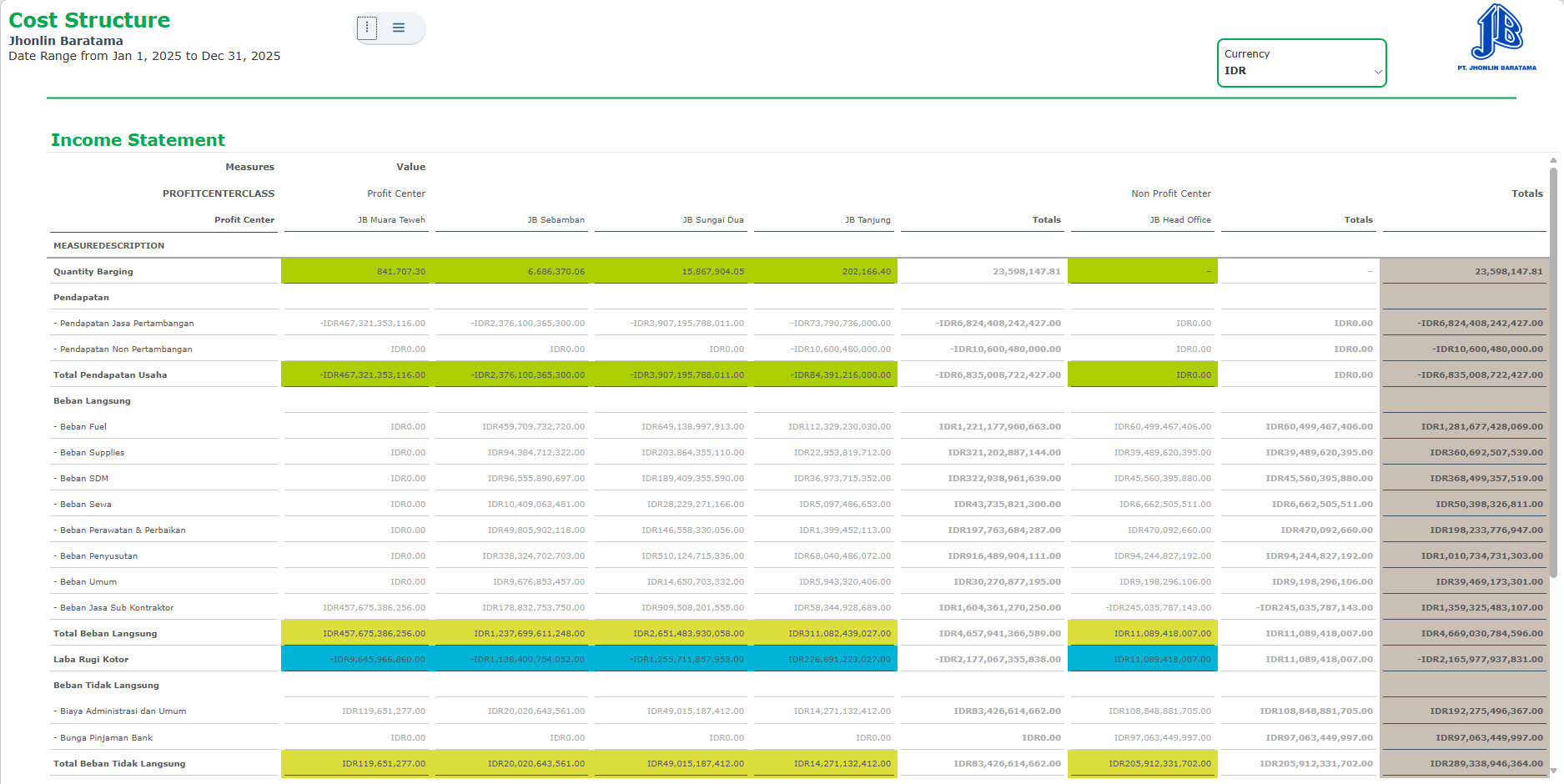Open the Currency IDR dropdown
The height and width of the screenshot is (784, 1564).
(x=1301, y=63)
